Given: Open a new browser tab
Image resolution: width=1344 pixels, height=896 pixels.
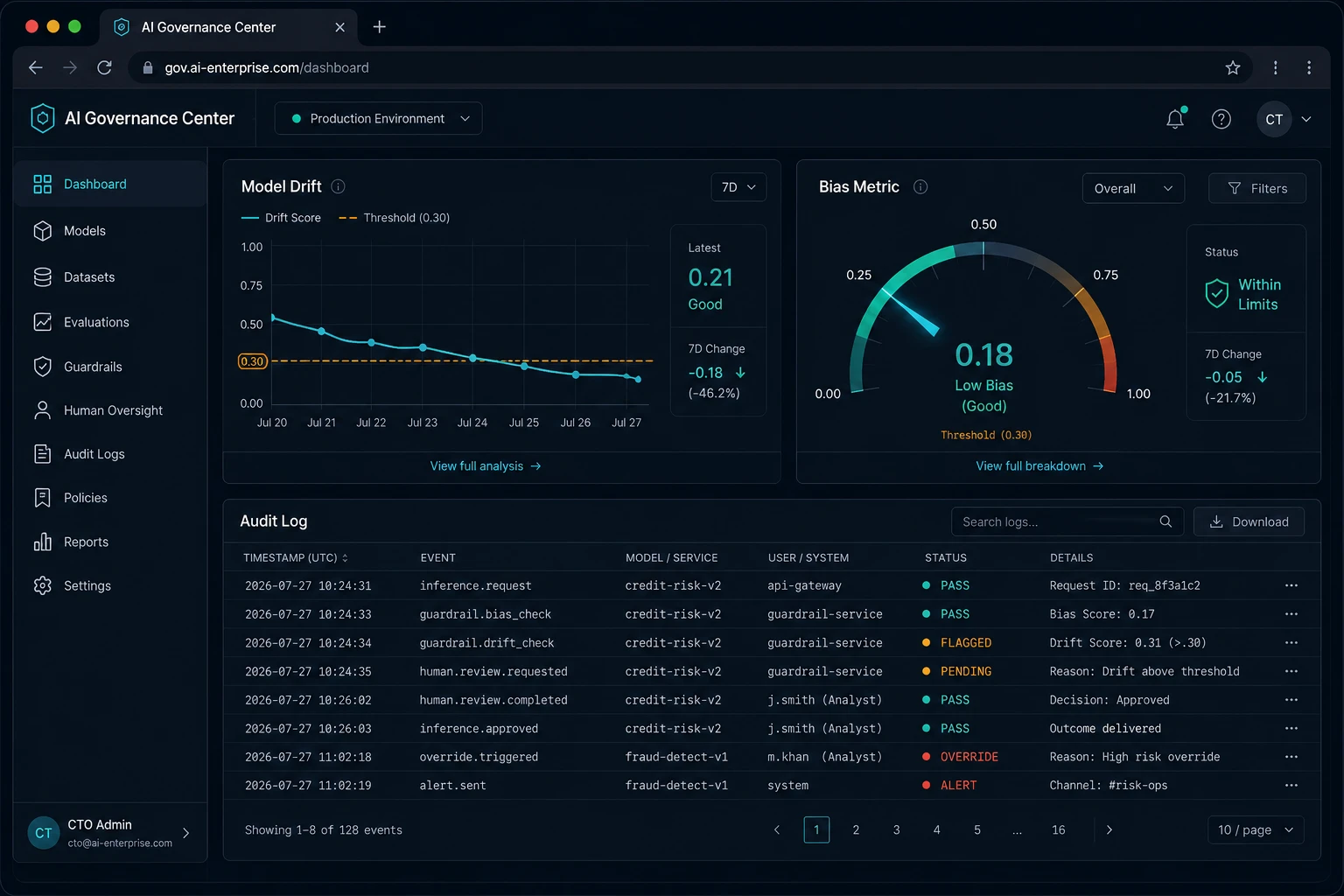Looking at the screenshot, I should 379,27.
